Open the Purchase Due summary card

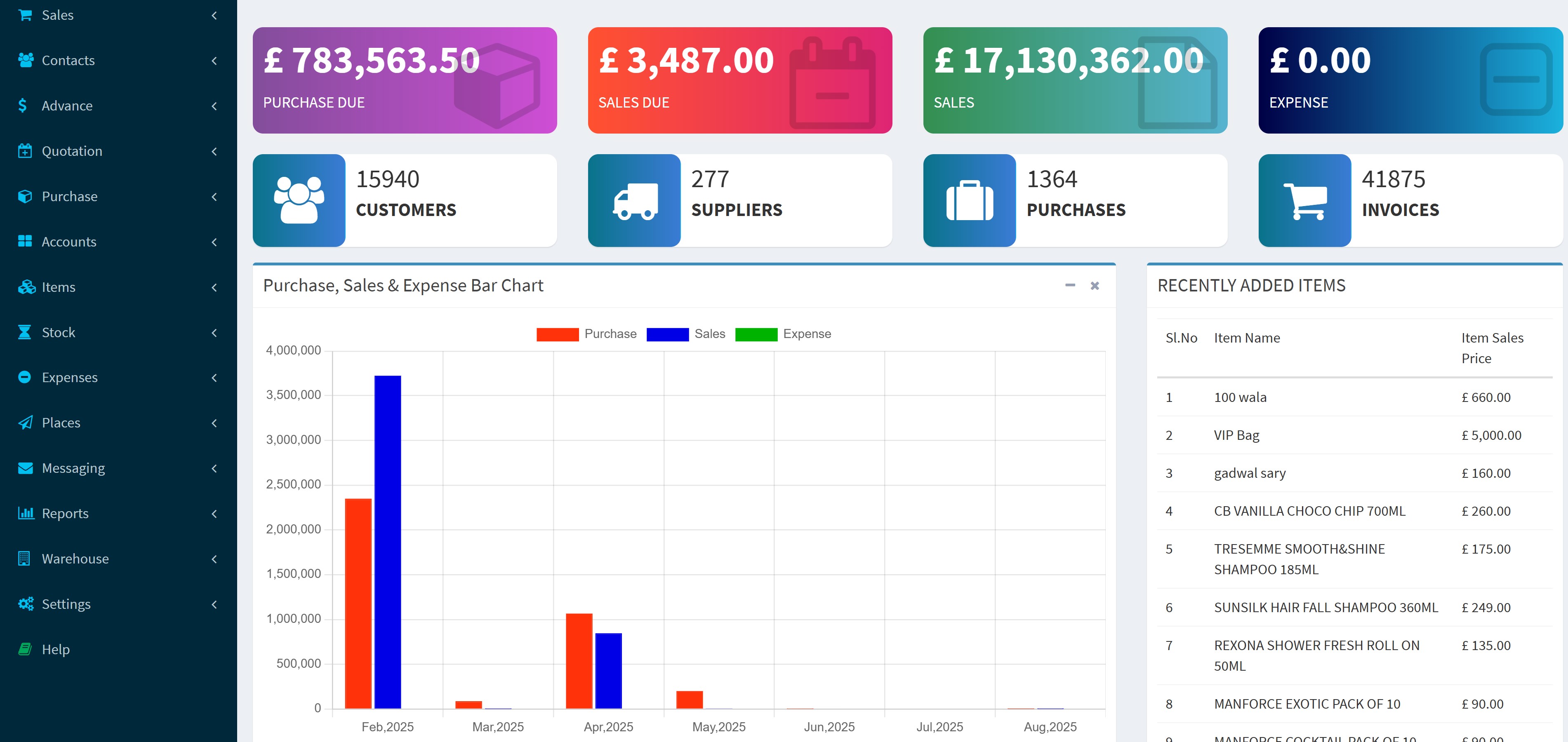tap(405, 80)
